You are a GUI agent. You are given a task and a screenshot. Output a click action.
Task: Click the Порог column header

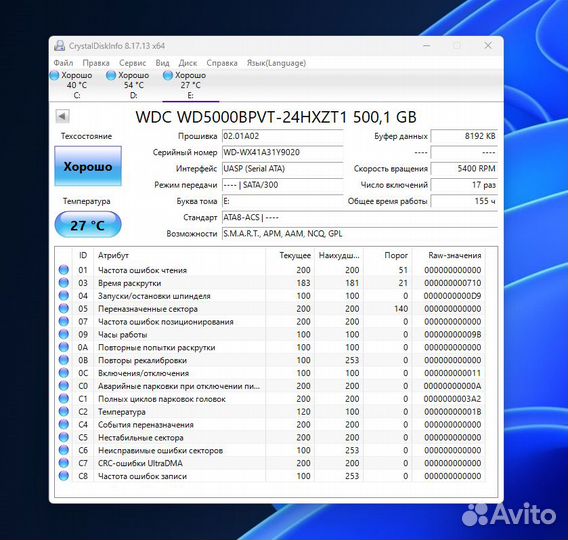click(388, 255)
